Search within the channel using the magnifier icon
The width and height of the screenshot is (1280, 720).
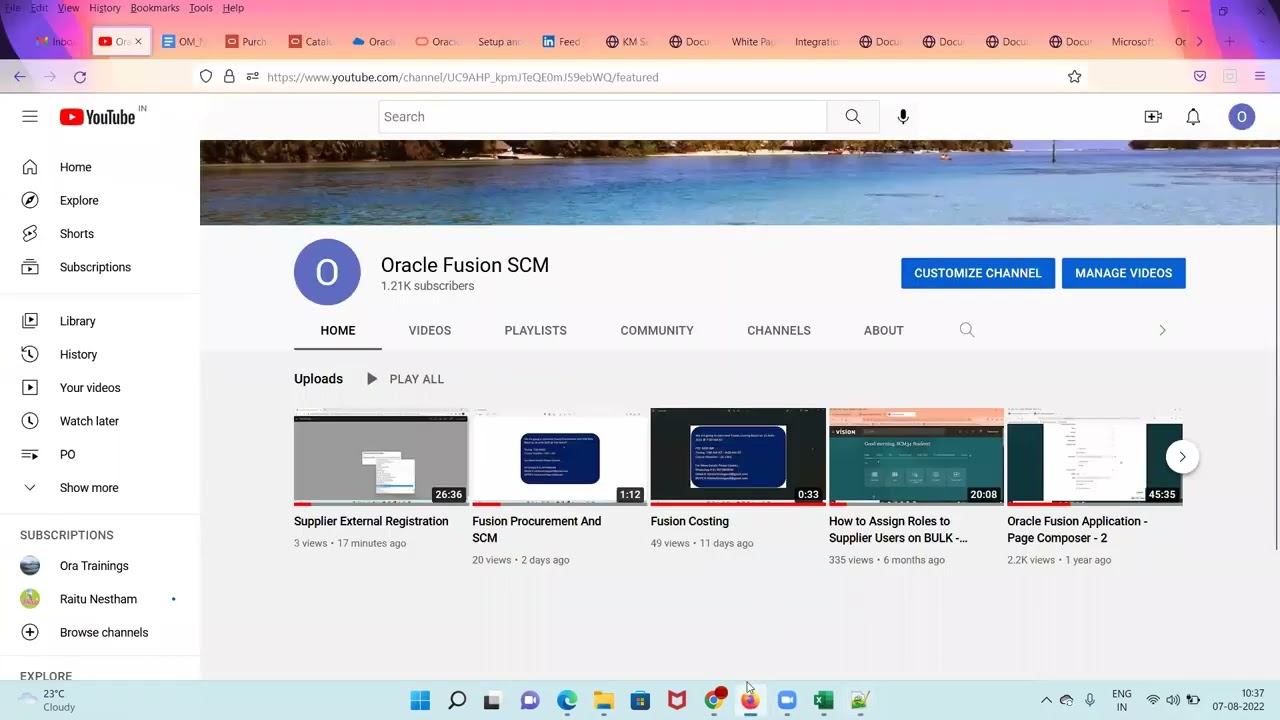tap(967, 330)
